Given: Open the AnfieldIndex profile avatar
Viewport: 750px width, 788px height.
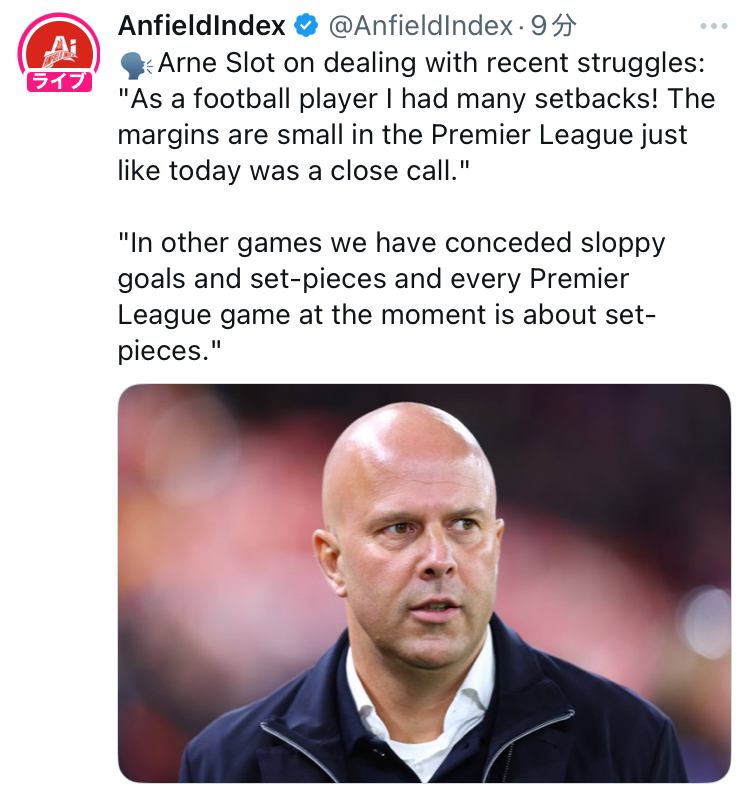Looking at the screenshot, I should point(57,51).
